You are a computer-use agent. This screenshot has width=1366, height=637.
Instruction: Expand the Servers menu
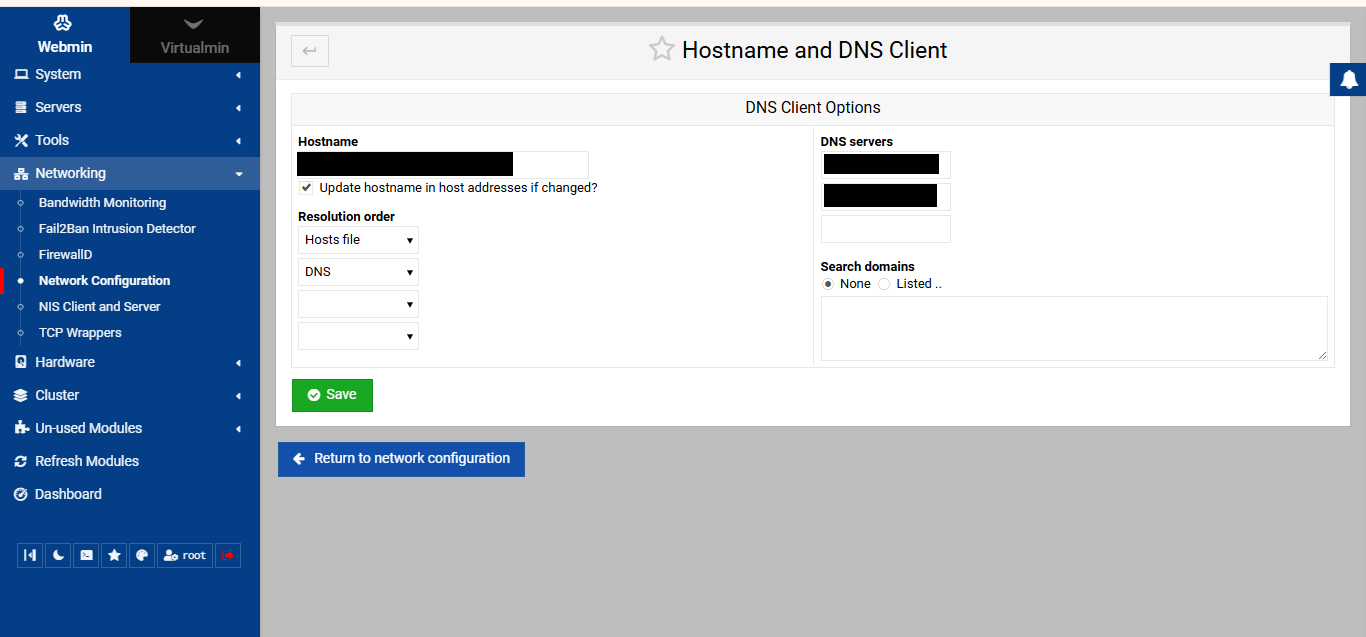pyautogui.click(x=130, y=107)
